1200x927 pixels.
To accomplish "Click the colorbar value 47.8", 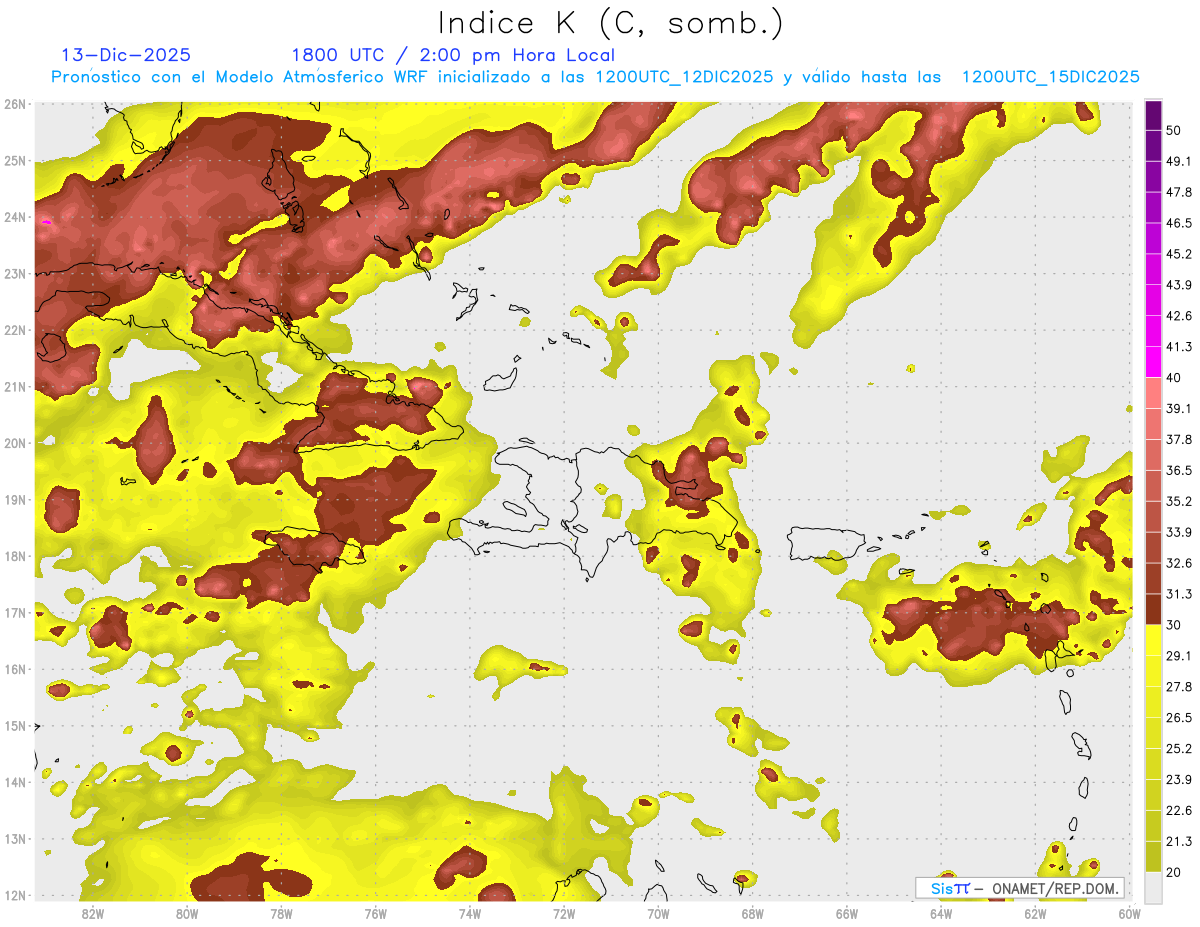I will pos(1179,192).
